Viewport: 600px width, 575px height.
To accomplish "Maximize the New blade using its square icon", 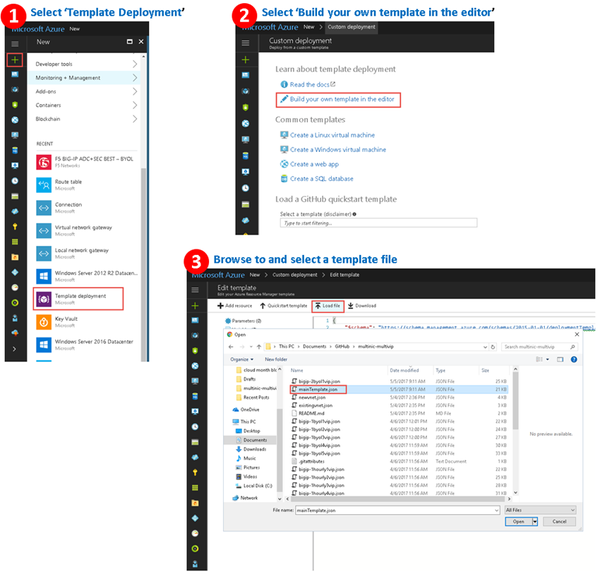I will [130, 42].
